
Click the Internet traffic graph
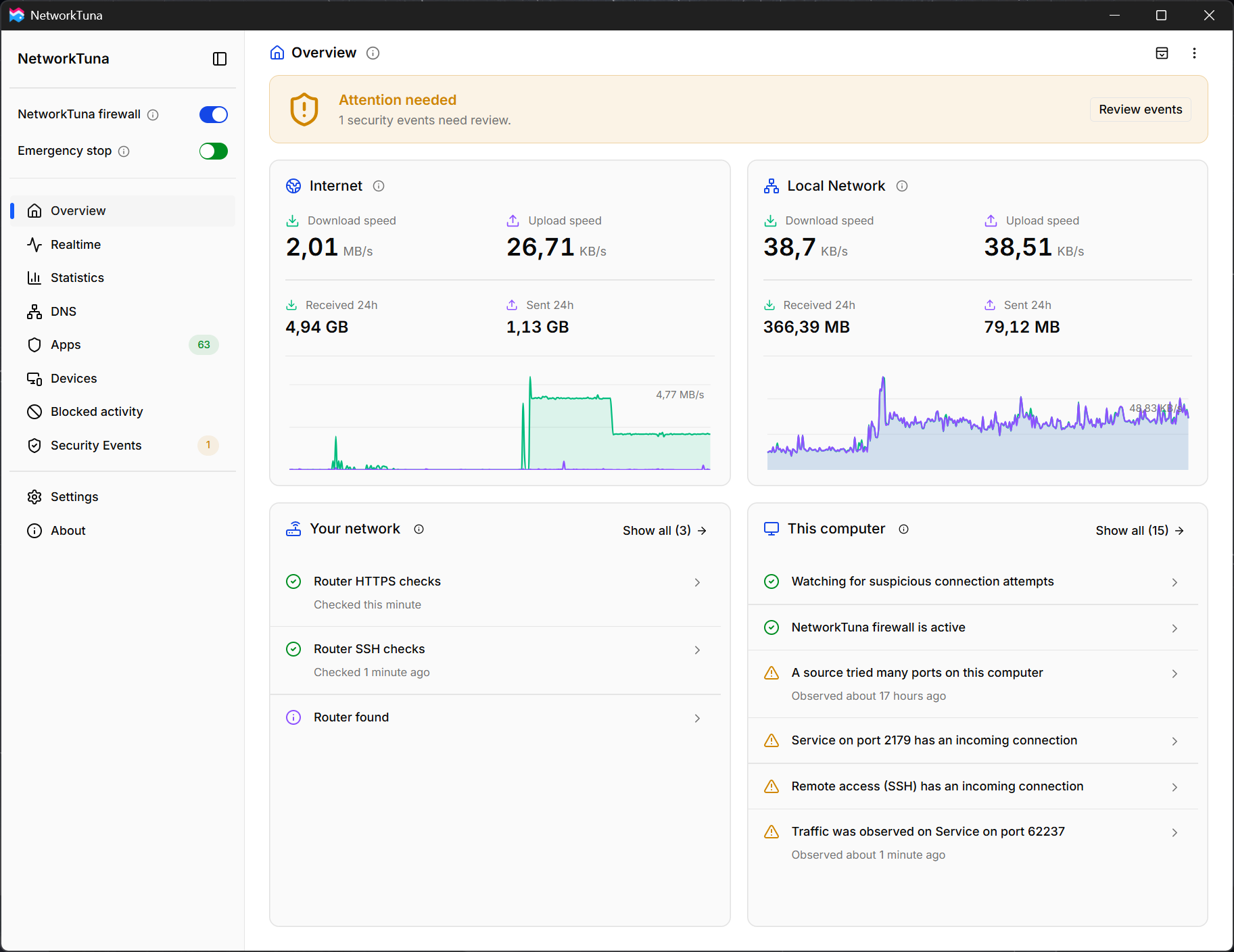point(500,423)
